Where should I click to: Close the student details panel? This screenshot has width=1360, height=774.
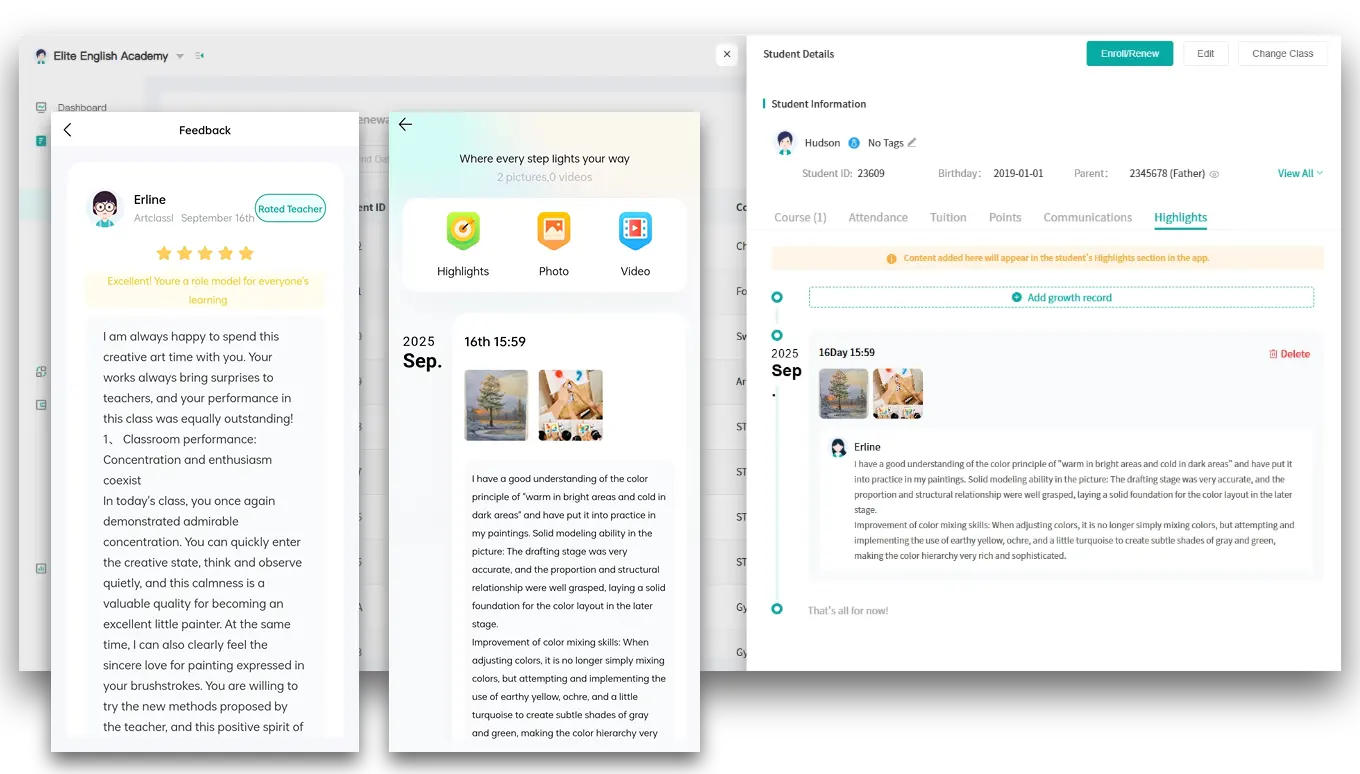pyautogui.click(x=727, y=54)
